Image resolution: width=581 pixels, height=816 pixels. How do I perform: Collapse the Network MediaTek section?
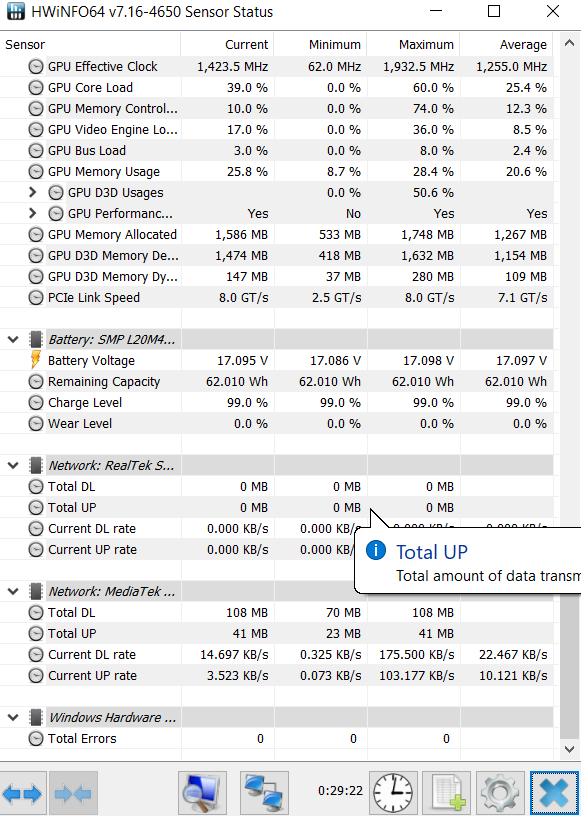tap(13, 592)
